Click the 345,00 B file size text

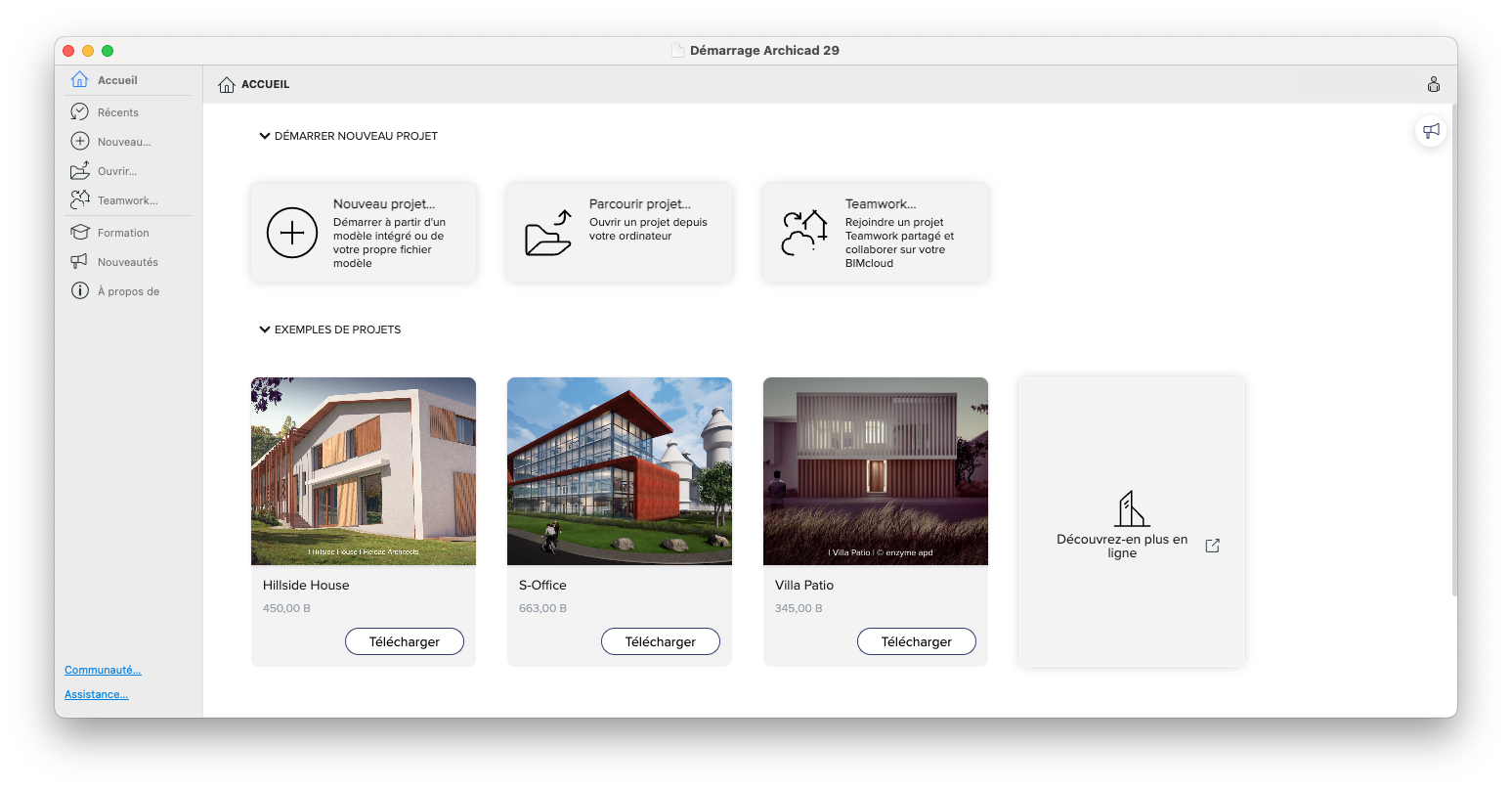click(799, 608)
